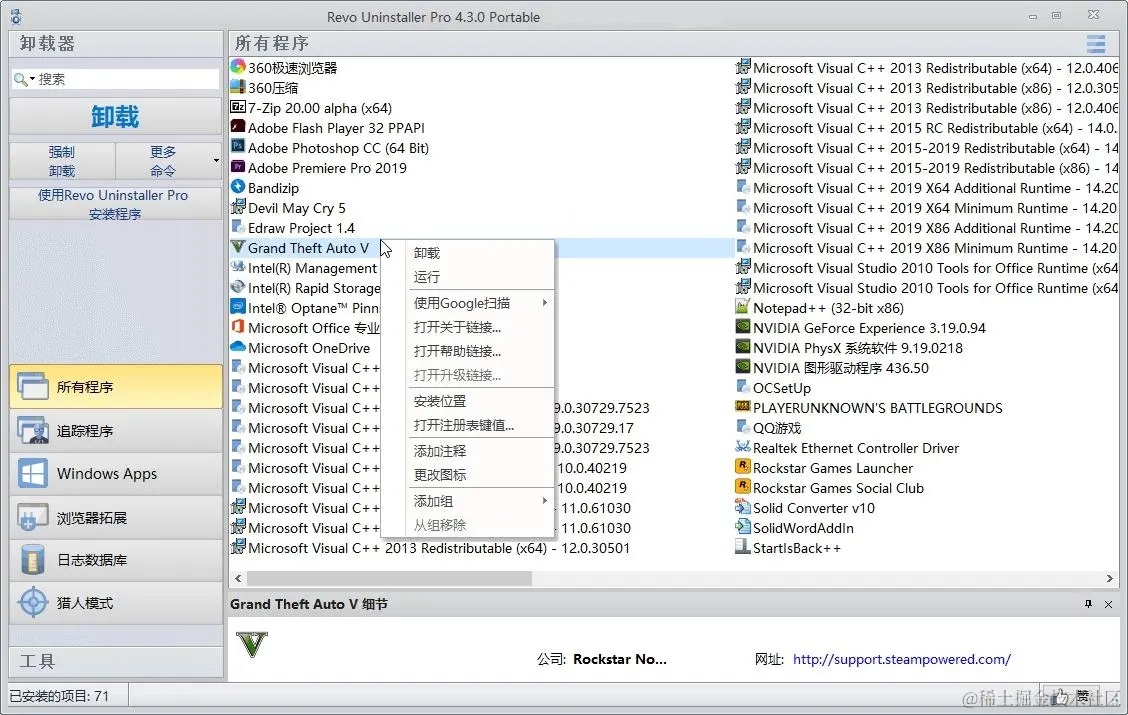Click the StartIsBack++ icon
1128x715 pixels.
pyautogui.click(x=742, y=547)
